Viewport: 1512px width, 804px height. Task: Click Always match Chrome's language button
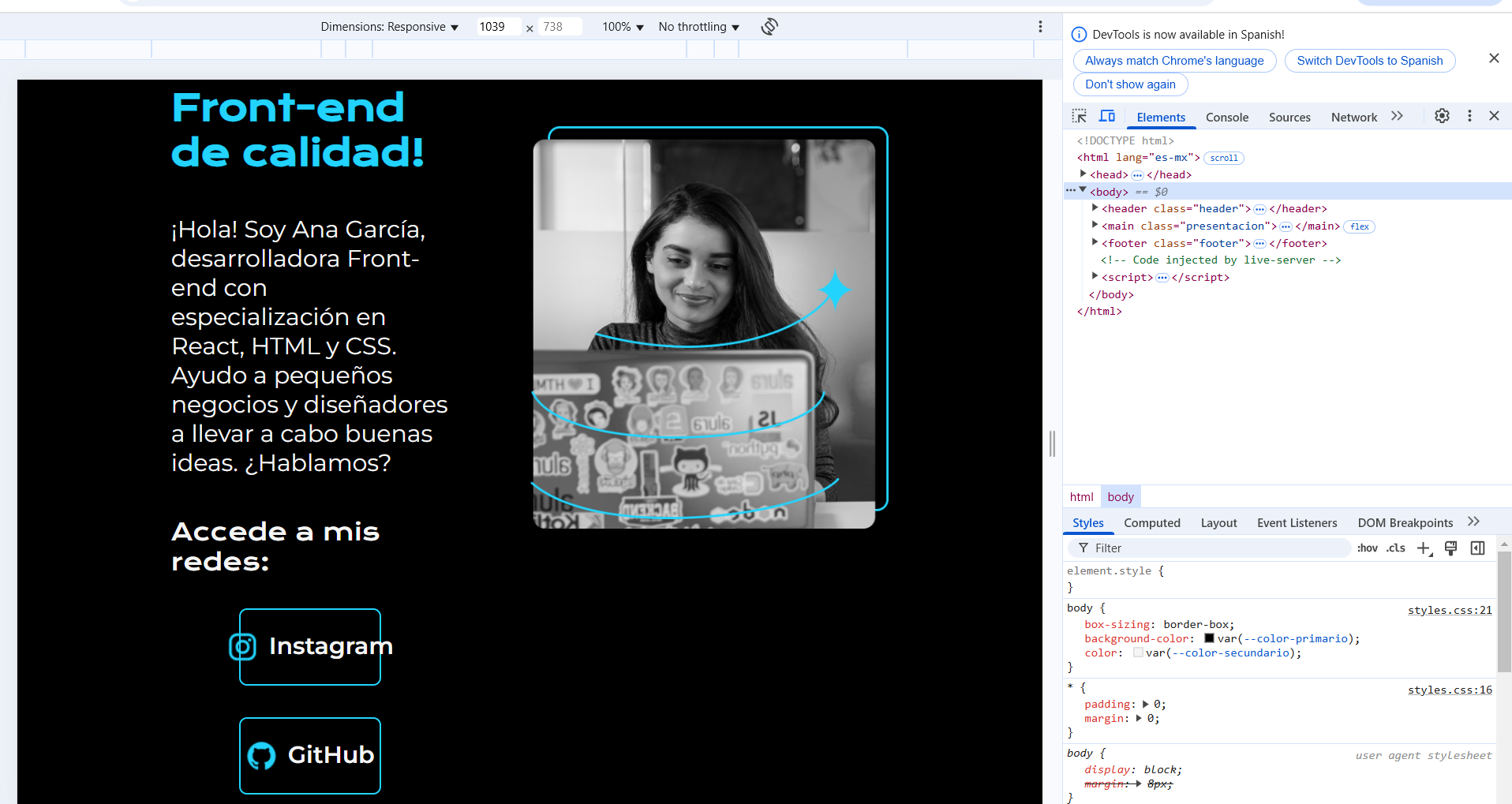1174,61
